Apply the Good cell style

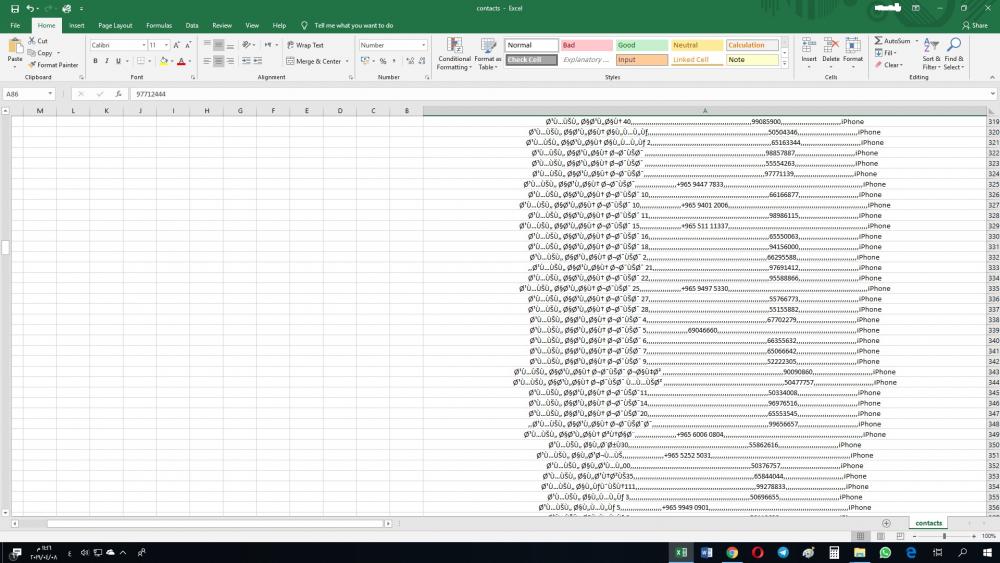click(642, 45)
